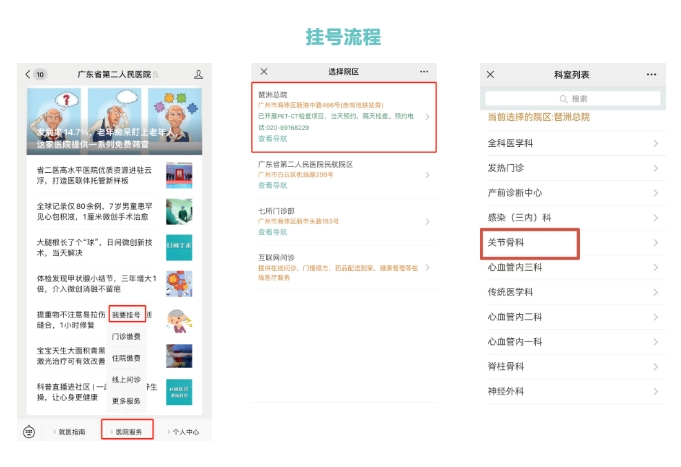Open the three-dots menu on 科室列表 page
The height and width of the screenshot is (467, 681).
(651, 74)
